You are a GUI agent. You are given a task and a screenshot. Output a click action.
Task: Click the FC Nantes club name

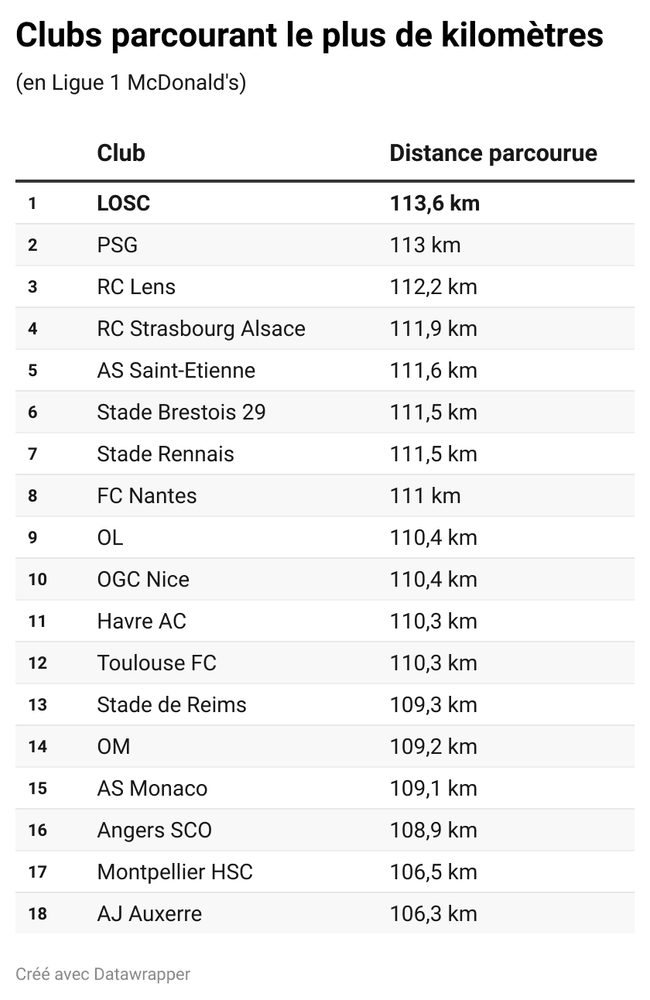pos(147,496)
